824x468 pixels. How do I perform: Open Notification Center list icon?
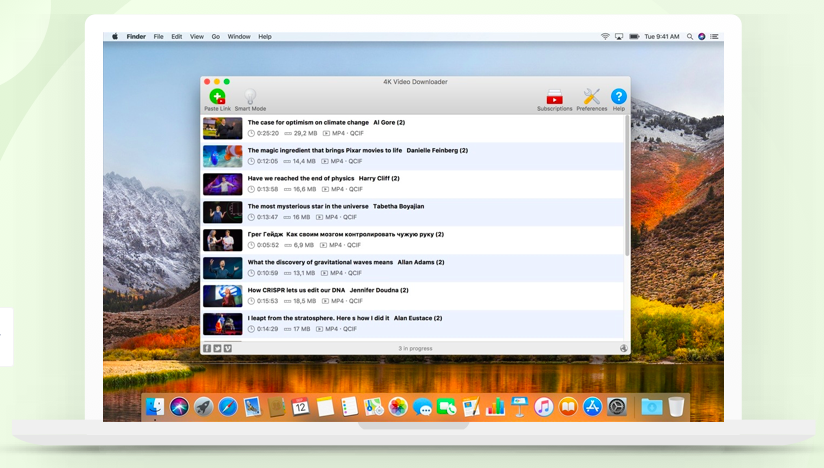click(x=714, y=37)
